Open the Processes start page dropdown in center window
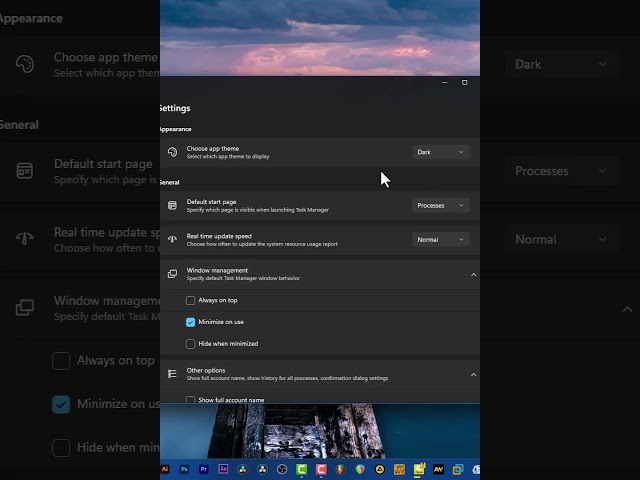Image resolution: width=640 pixels, height=480 pixels. (441, 205)
